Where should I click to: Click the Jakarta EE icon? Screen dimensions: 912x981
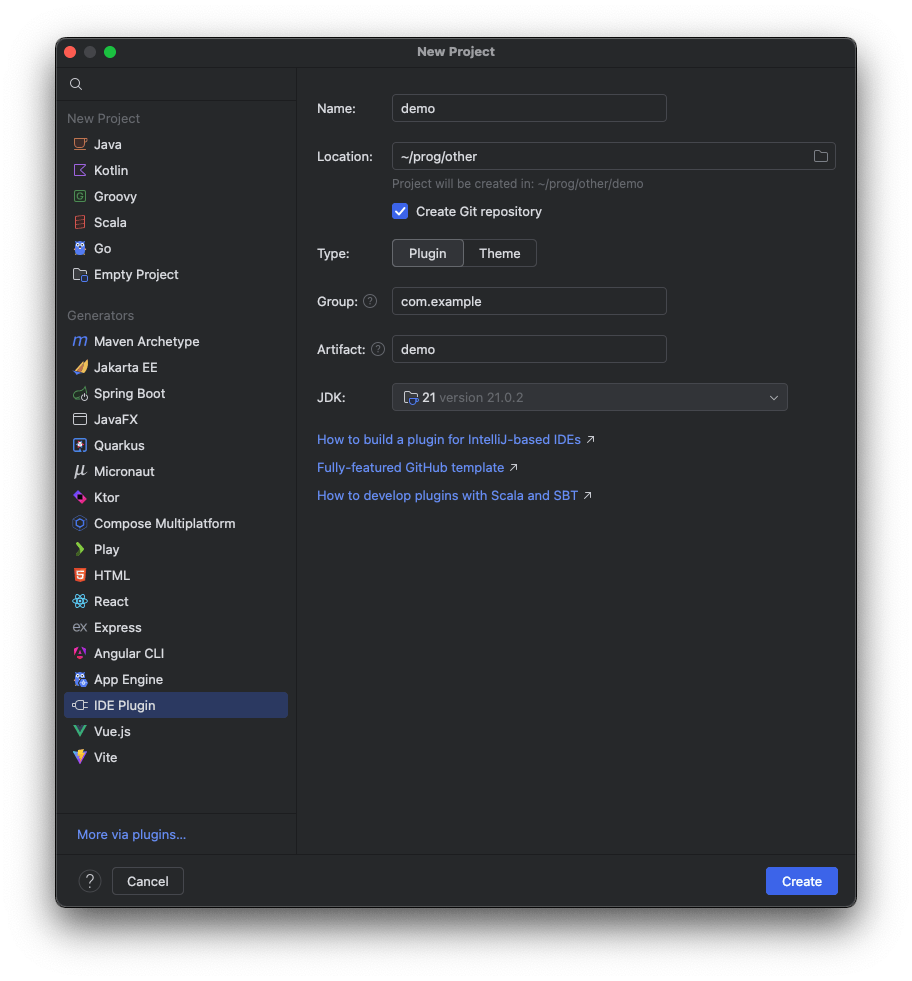[80, 367]
